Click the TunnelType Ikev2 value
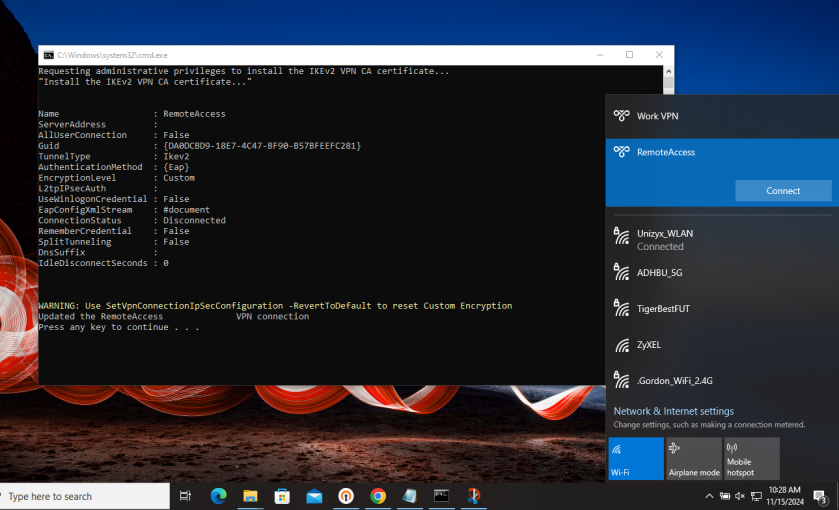The height and width of the screenshot is (510, 839). pos(176,156)
